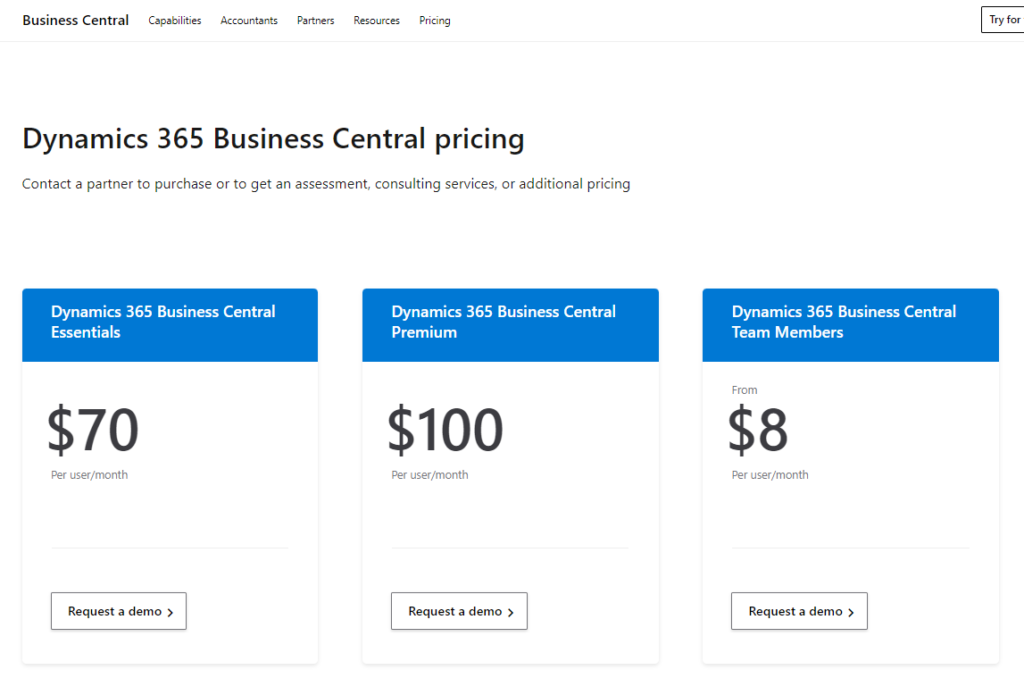Request a demo for Business Central Team Members
The height and width of the screenshot is (695, 1024).
pos(799,611)
